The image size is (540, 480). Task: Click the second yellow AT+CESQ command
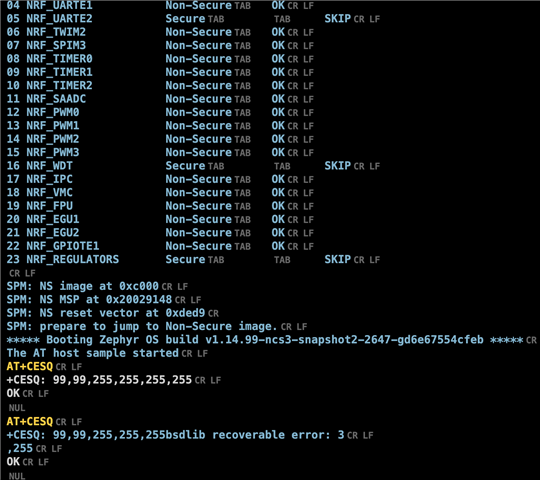click(x=30, y=421)
